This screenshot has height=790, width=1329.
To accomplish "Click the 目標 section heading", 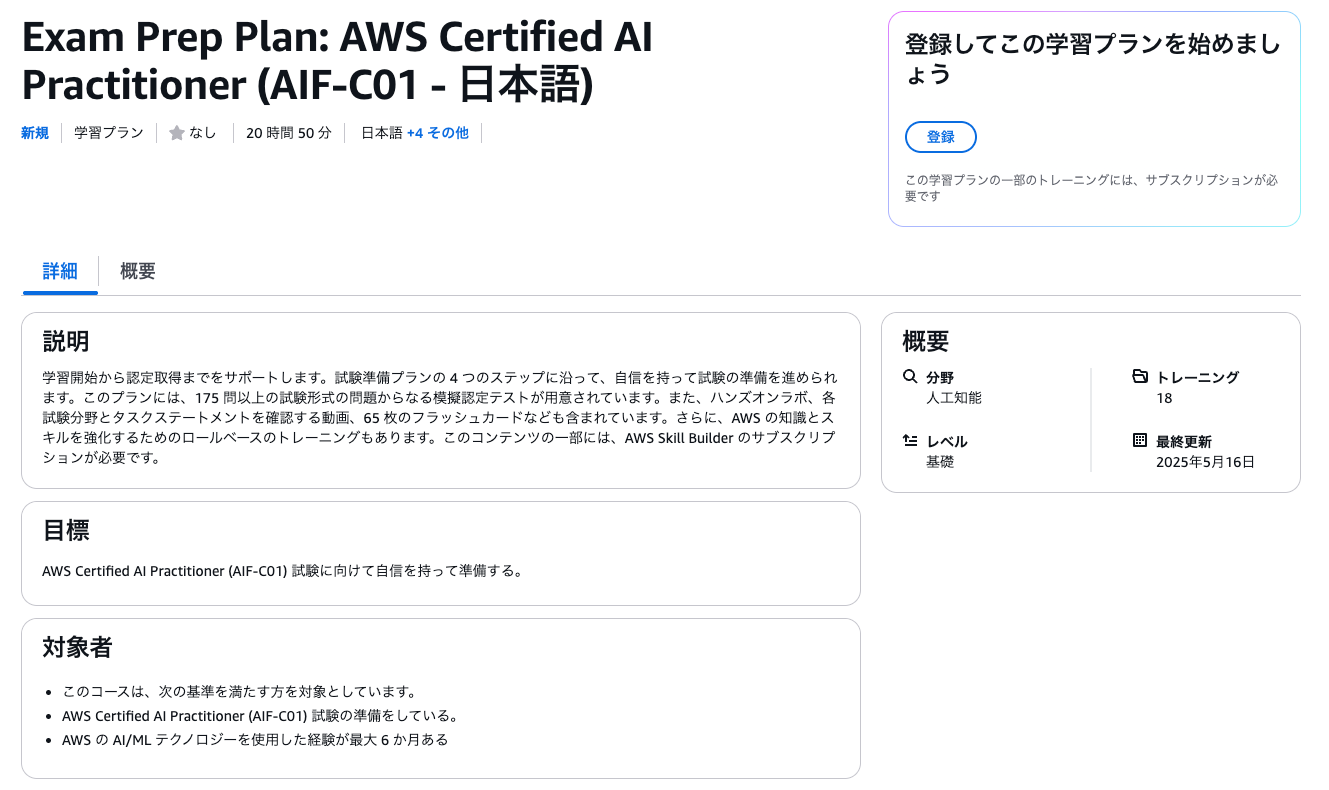I will (x=66, y=530).
